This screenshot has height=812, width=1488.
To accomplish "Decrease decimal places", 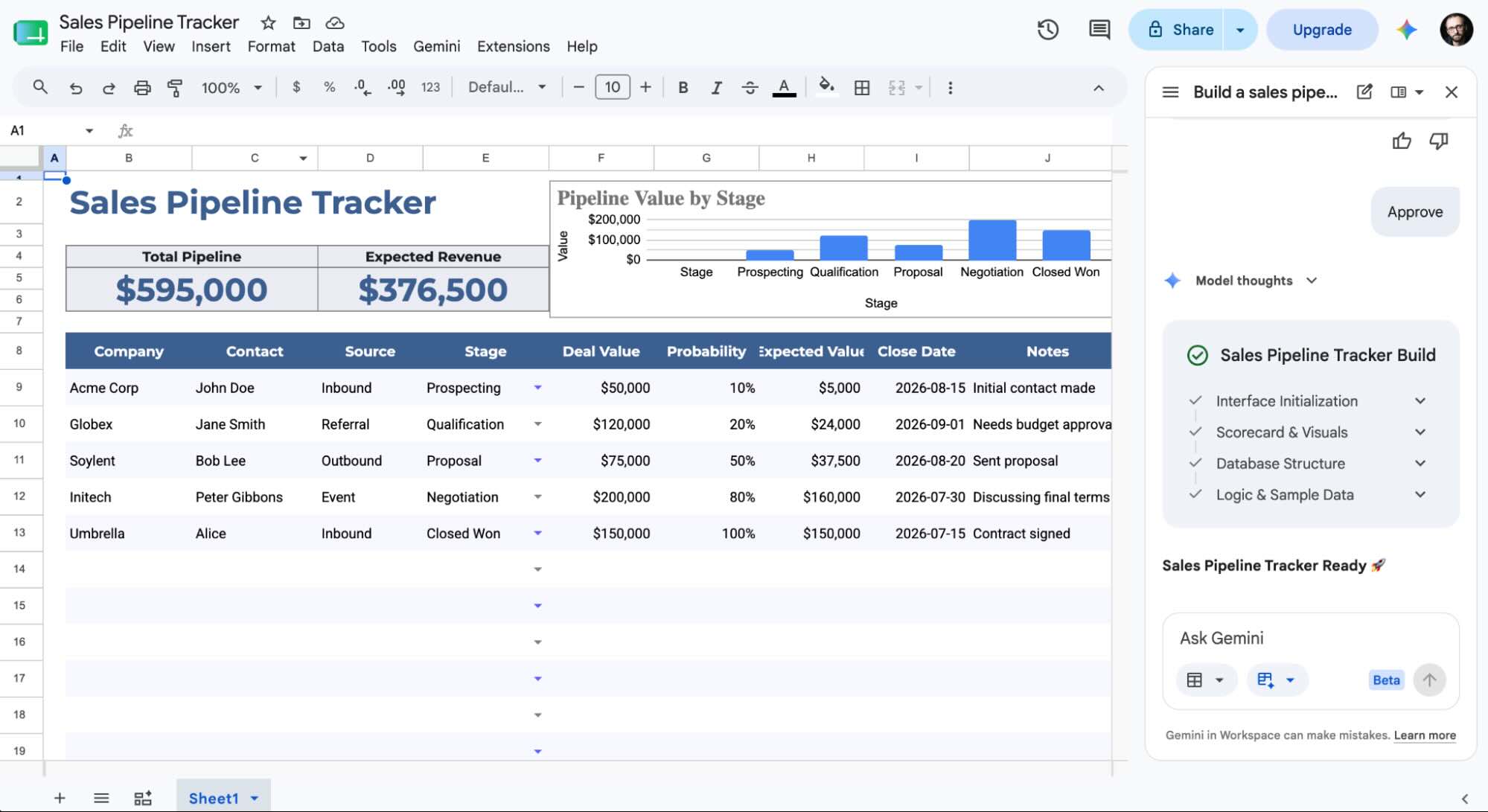I will click(363, 87).
